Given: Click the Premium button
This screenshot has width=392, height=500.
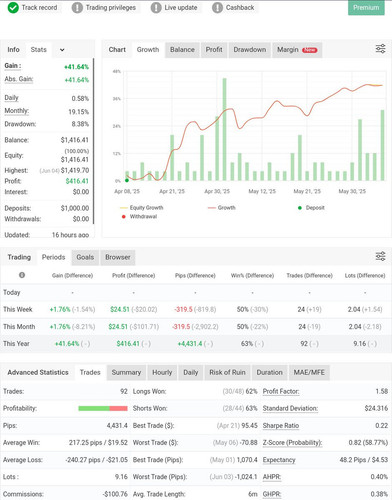Looking at the screenshot, I should 366,8.
